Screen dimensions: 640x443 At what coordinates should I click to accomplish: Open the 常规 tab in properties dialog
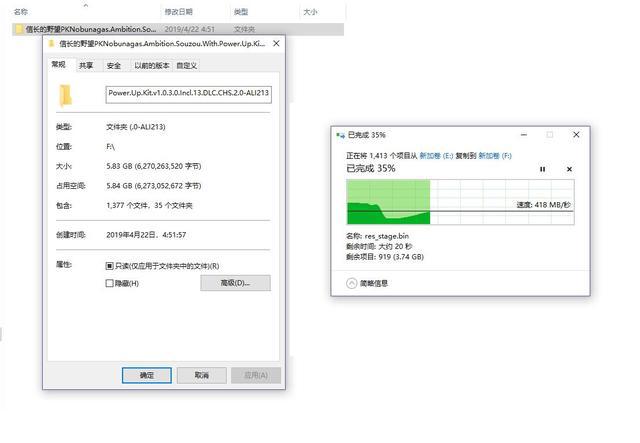point(59,65)
